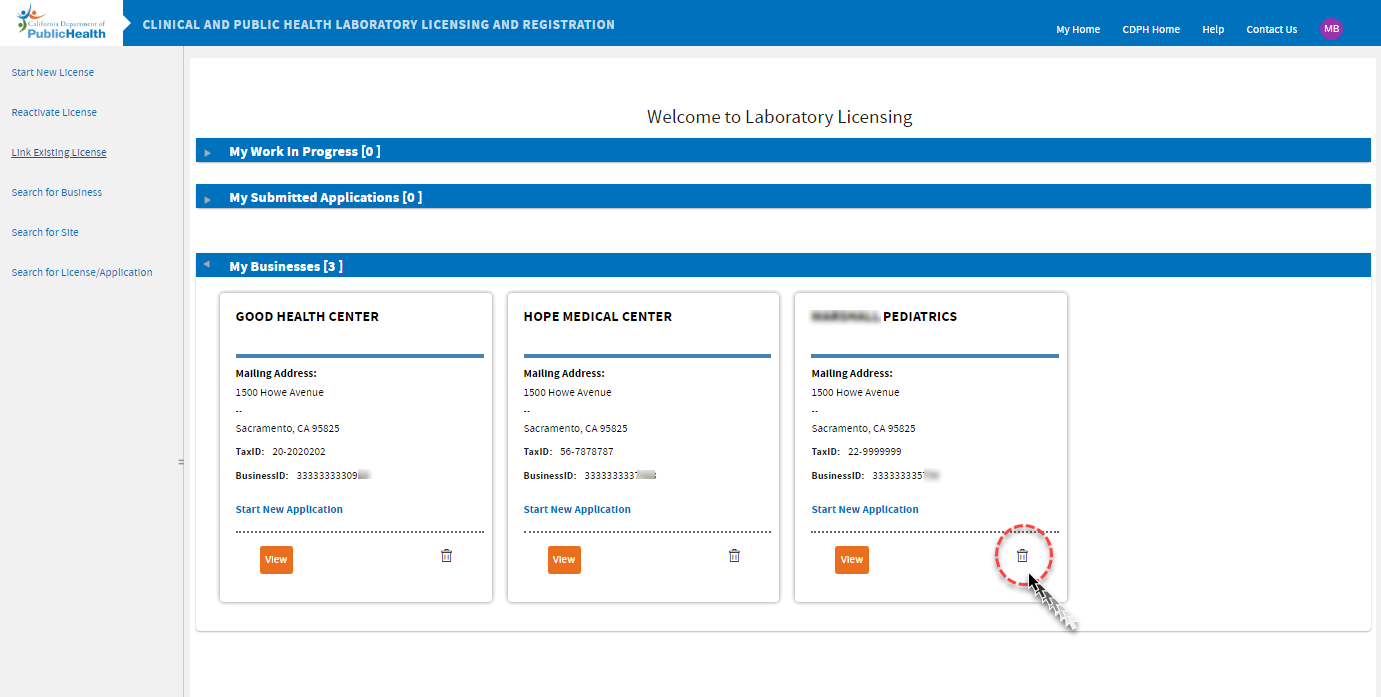Select TaxID value 20-2020202
The width and height of the screenshot is (1381, 697).
pos(299,452)
